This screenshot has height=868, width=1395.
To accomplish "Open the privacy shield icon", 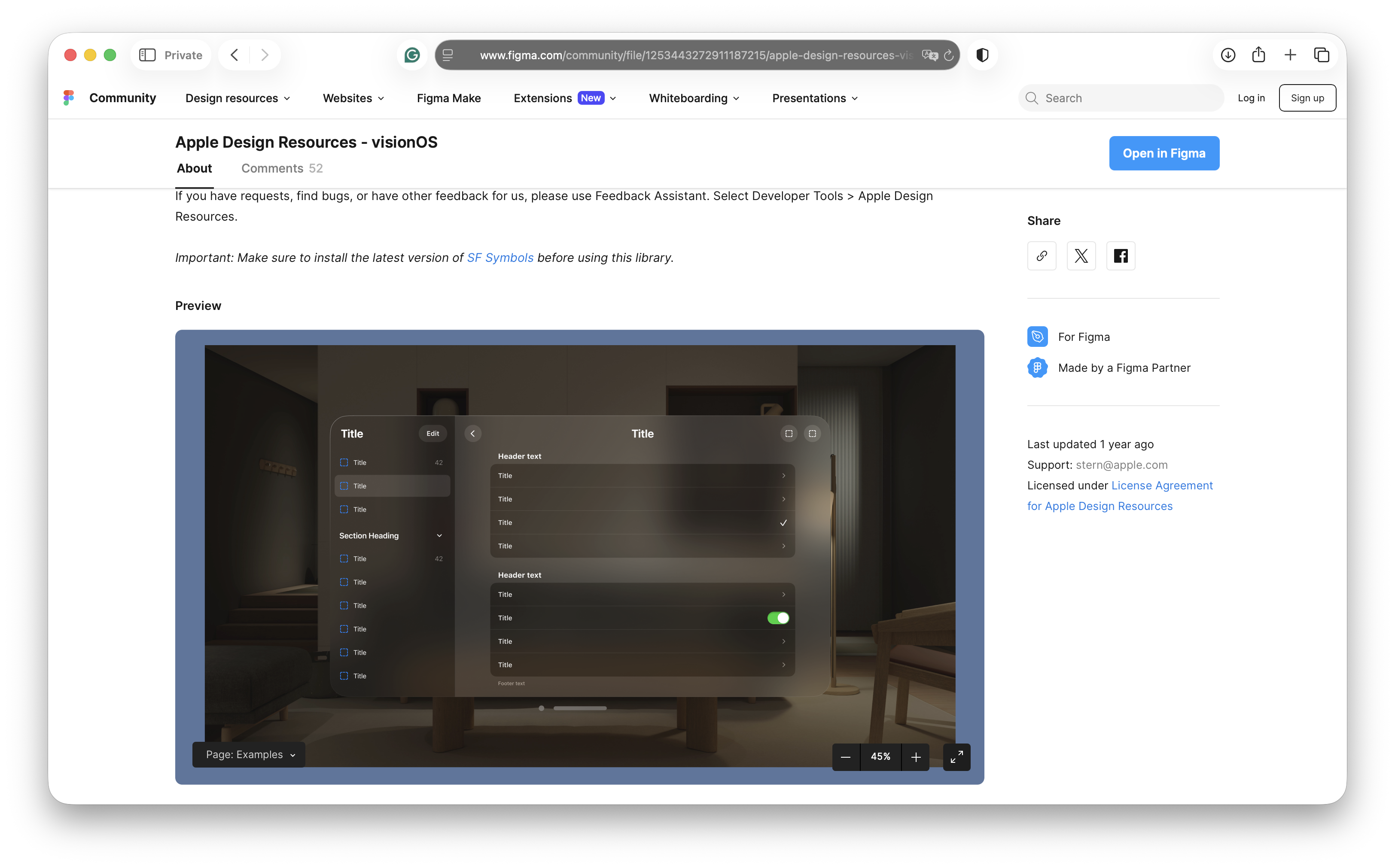I will pos(983,55).
